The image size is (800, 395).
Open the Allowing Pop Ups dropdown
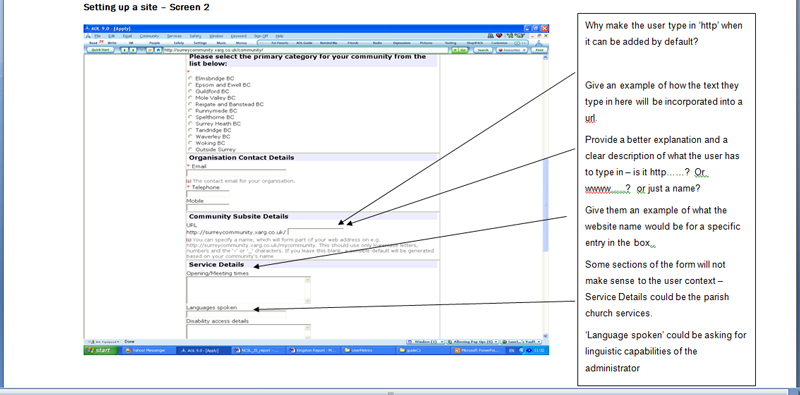pos(473,341)
